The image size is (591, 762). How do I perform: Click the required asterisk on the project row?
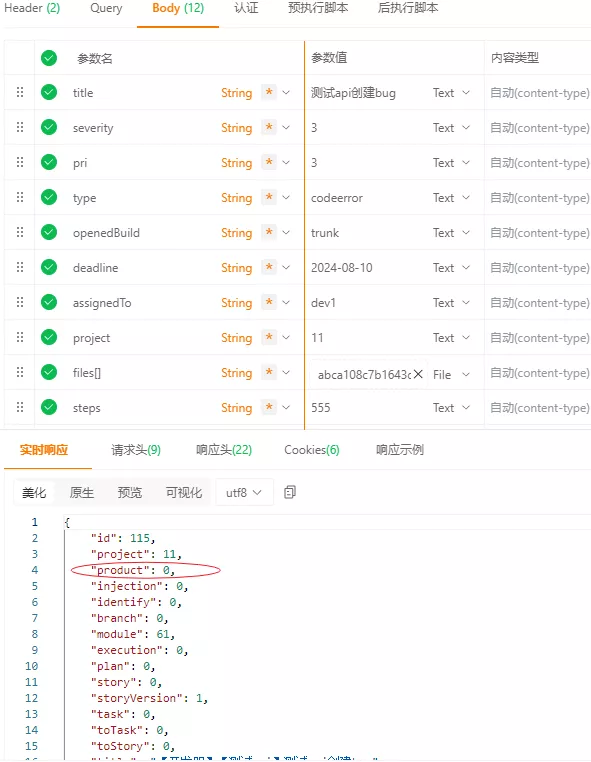[x=269, y=337]
